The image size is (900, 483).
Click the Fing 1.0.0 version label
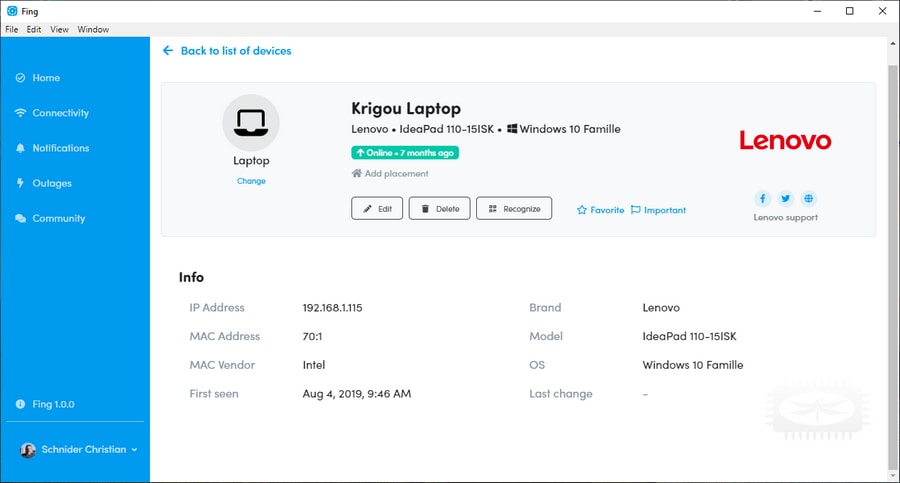coord(53,404)
